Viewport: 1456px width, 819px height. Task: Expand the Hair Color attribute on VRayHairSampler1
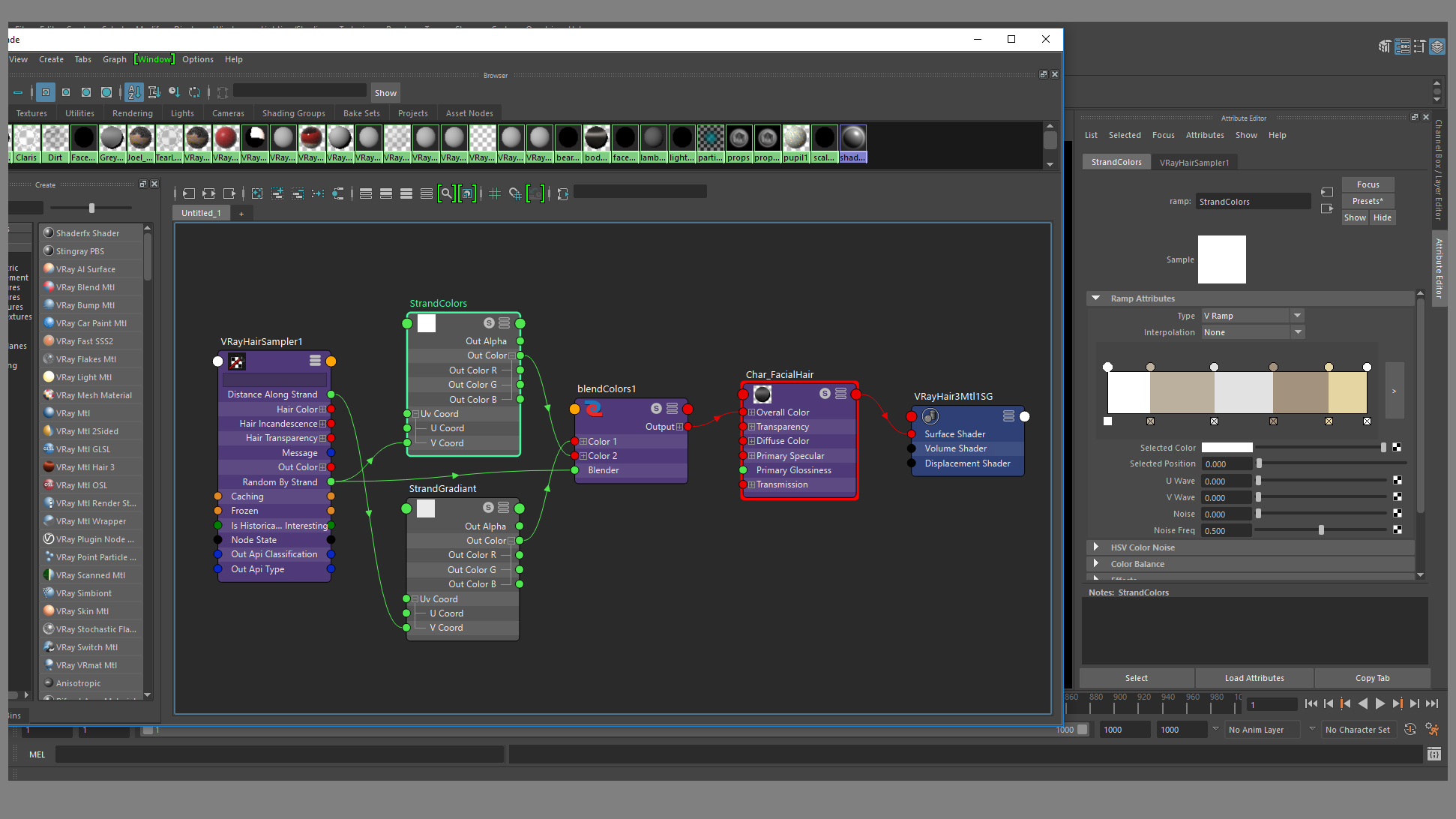(323, 409)
